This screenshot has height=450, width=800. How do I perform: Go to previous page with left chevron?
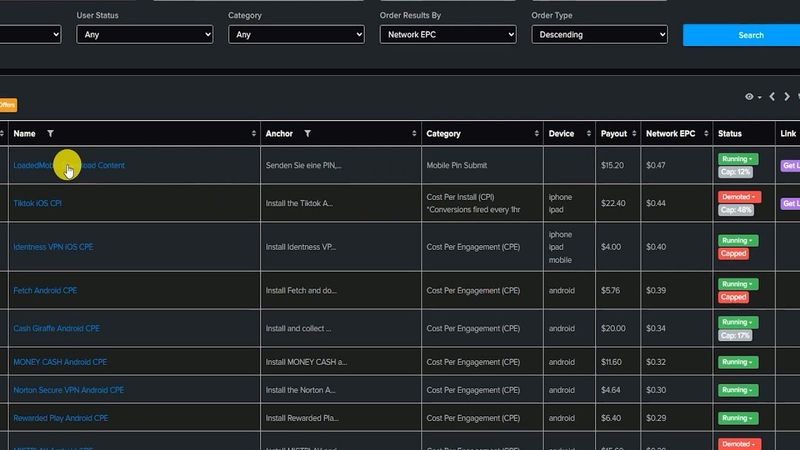772,97
